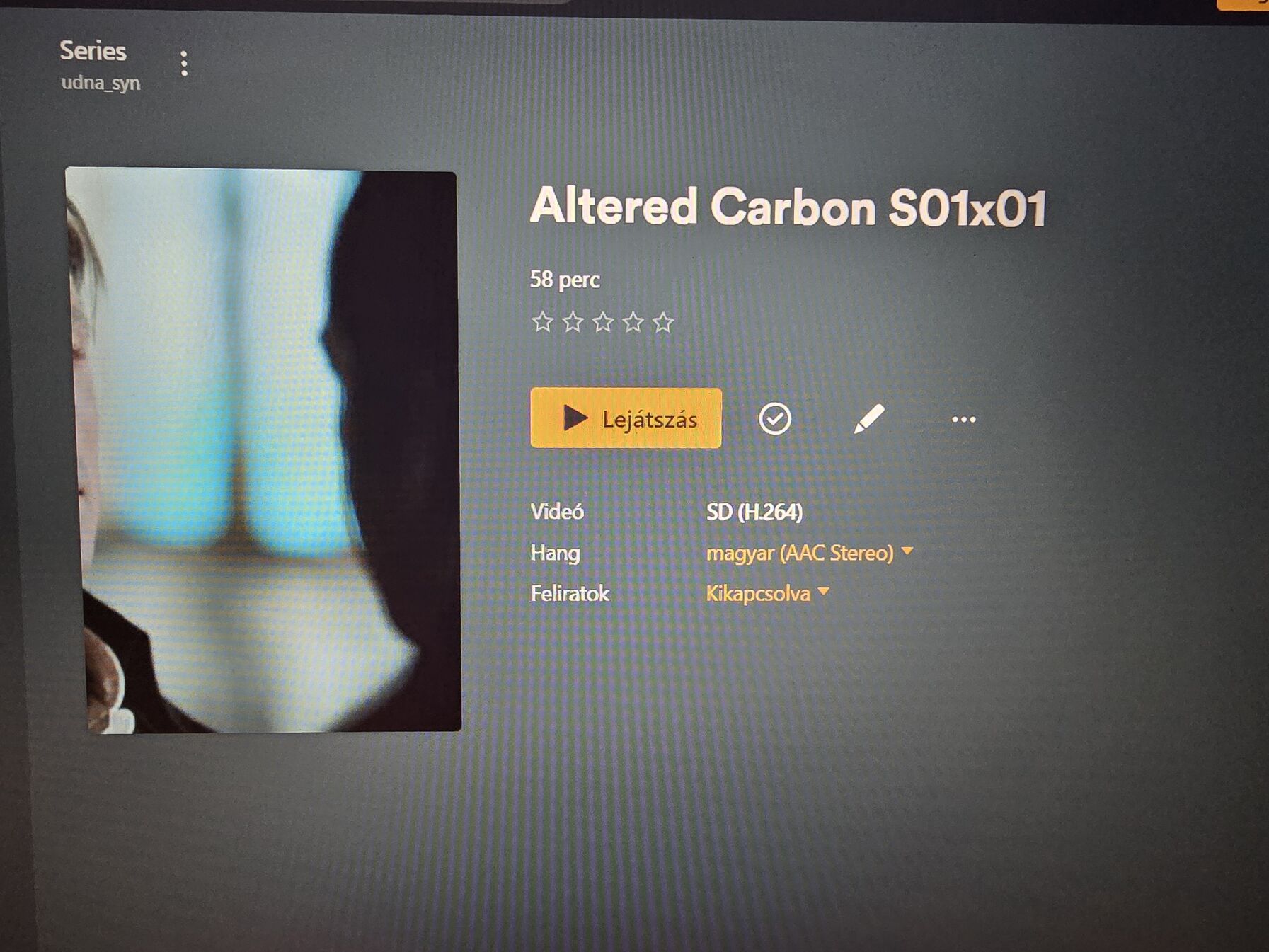Click the arrow next to magyar audio
This screenshot has width=1269, height=952.
pos(907,551)
